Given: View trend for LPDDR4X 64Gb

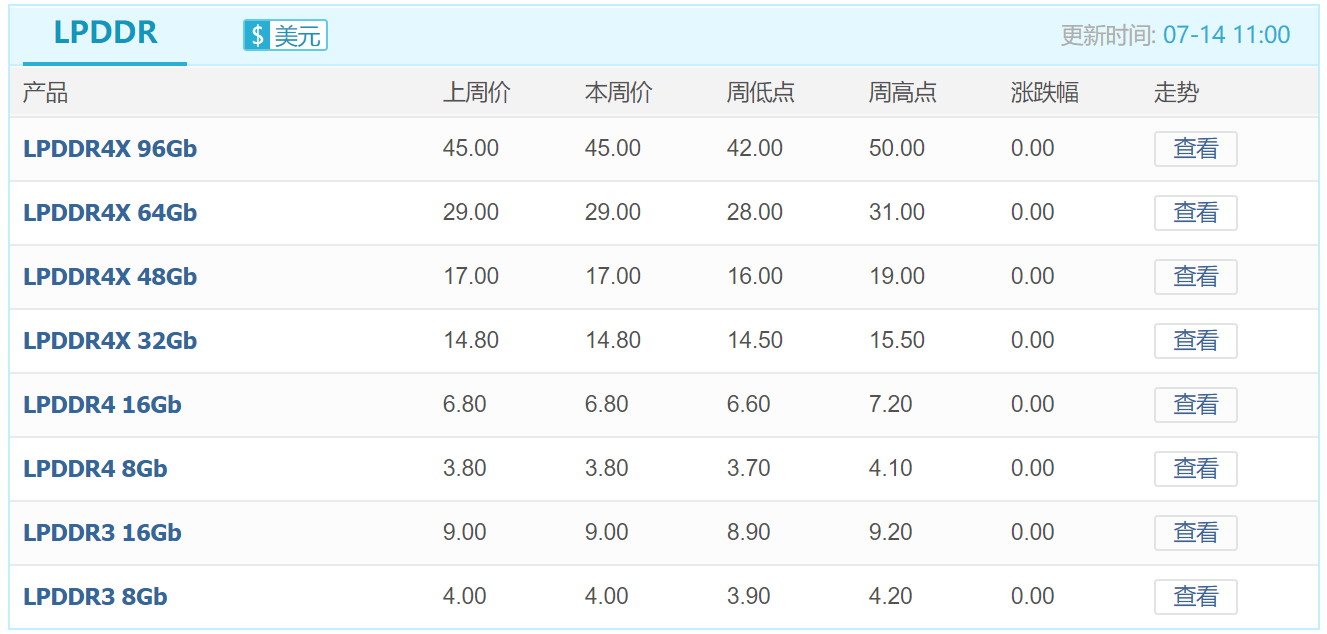Looking at the screenshot, I should [1196, 213].
